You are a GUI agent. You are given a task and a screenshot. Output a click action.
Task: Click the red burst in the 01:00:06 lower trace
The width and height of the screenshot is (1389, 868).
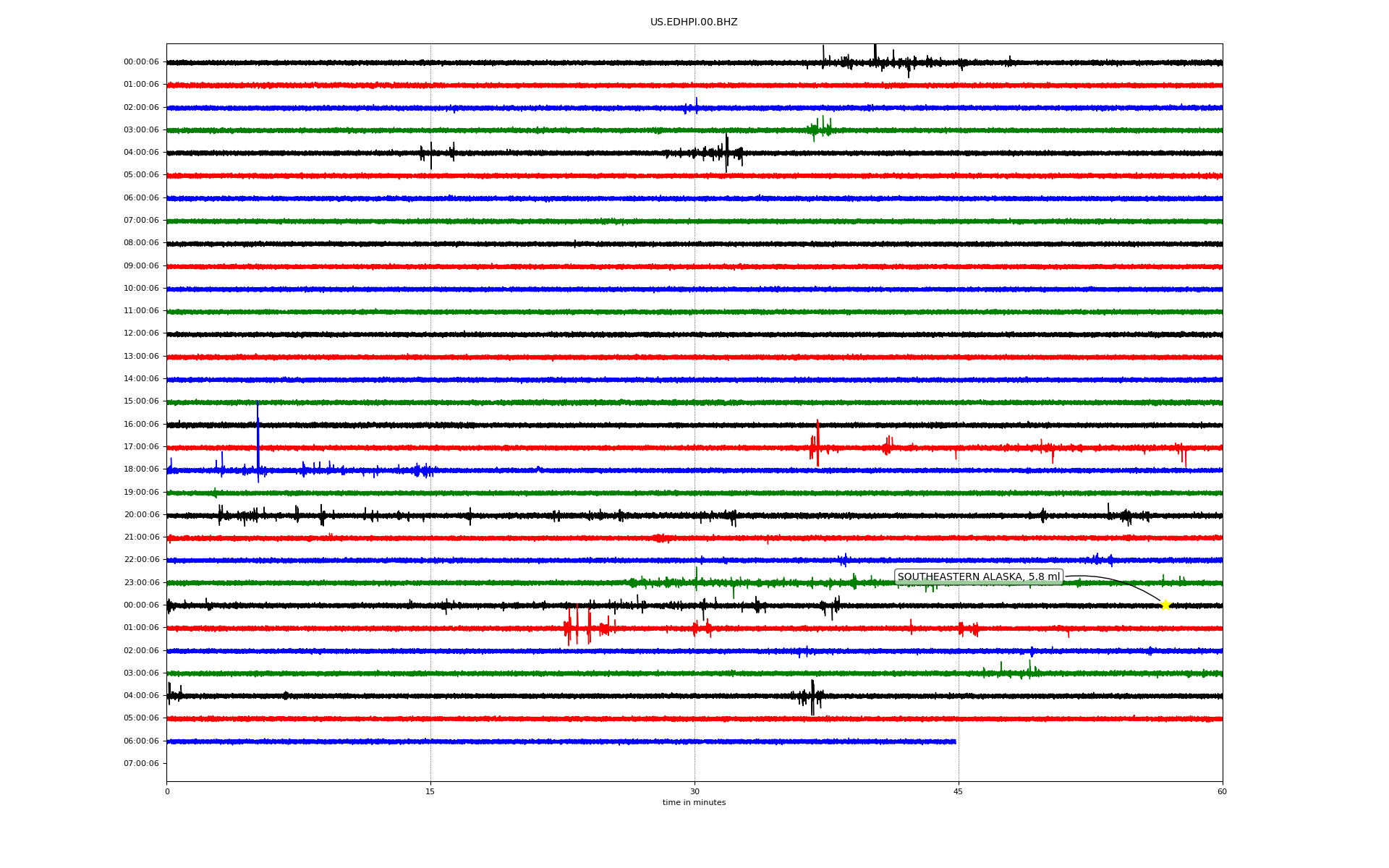[579, 626]
